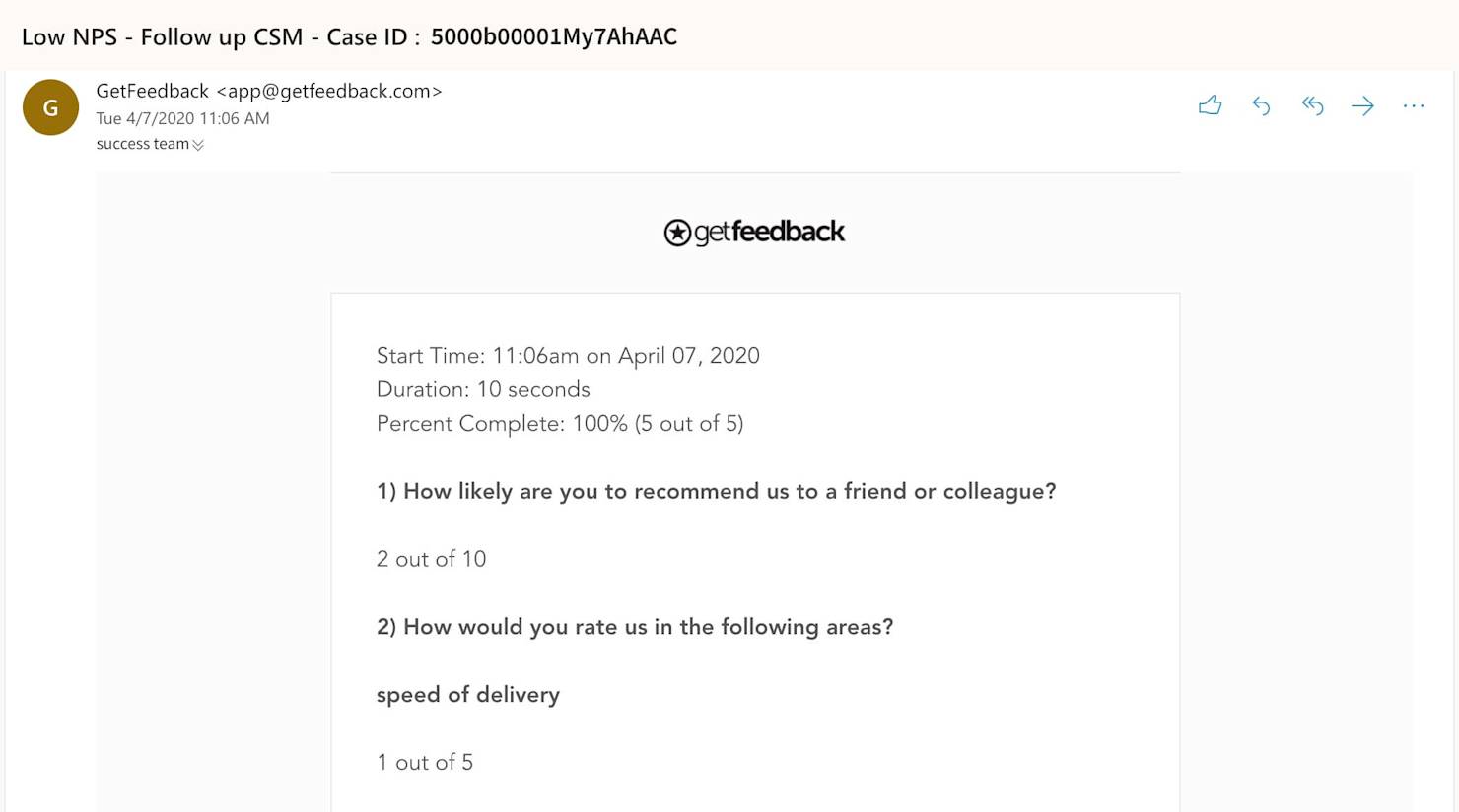Viewport: 1459px width, 812px height.
Task: Open the GetFeedback sender name contact card
Action: 153,91
